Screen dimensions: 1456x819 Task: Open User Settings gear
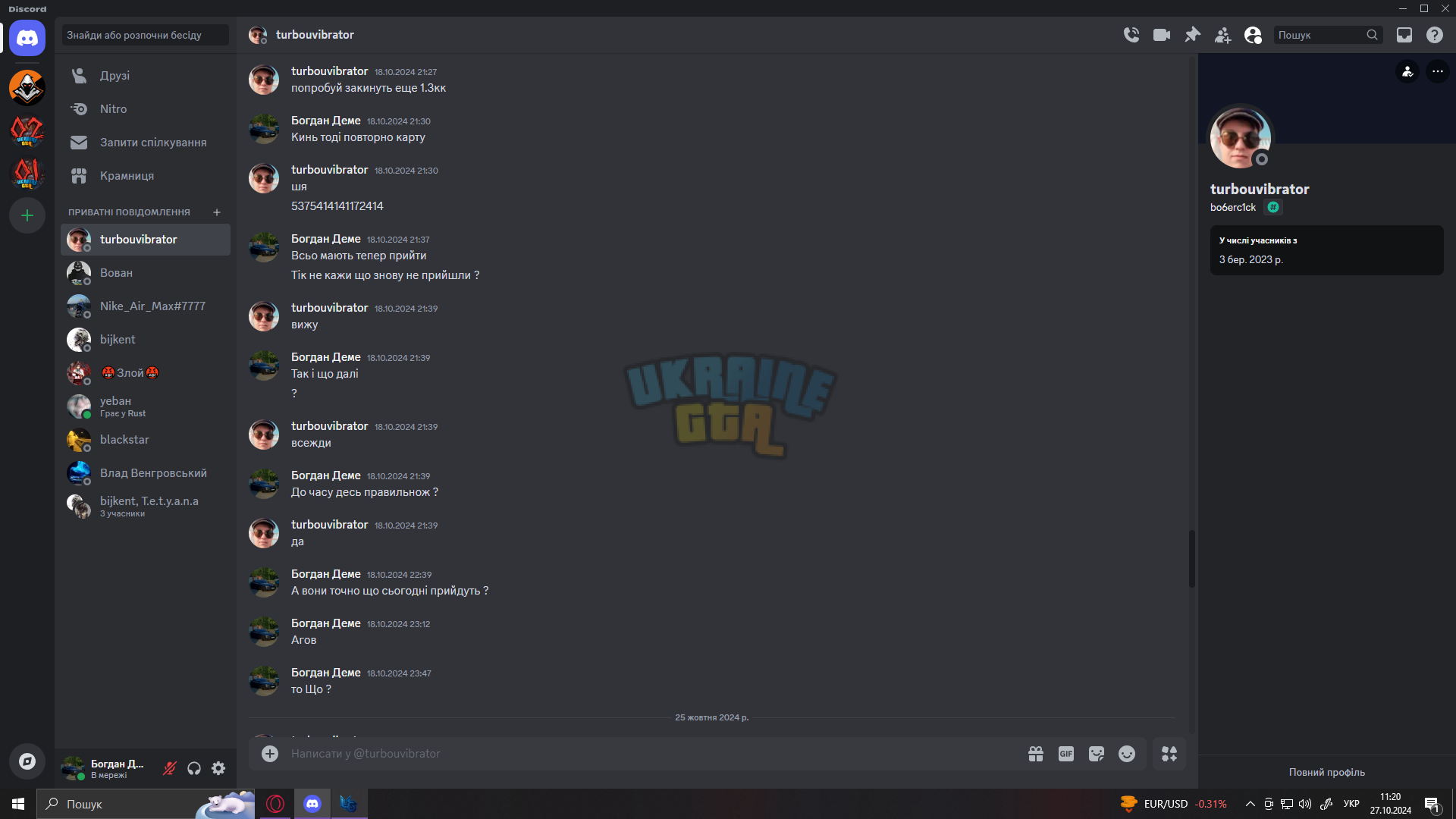(218, 768)
